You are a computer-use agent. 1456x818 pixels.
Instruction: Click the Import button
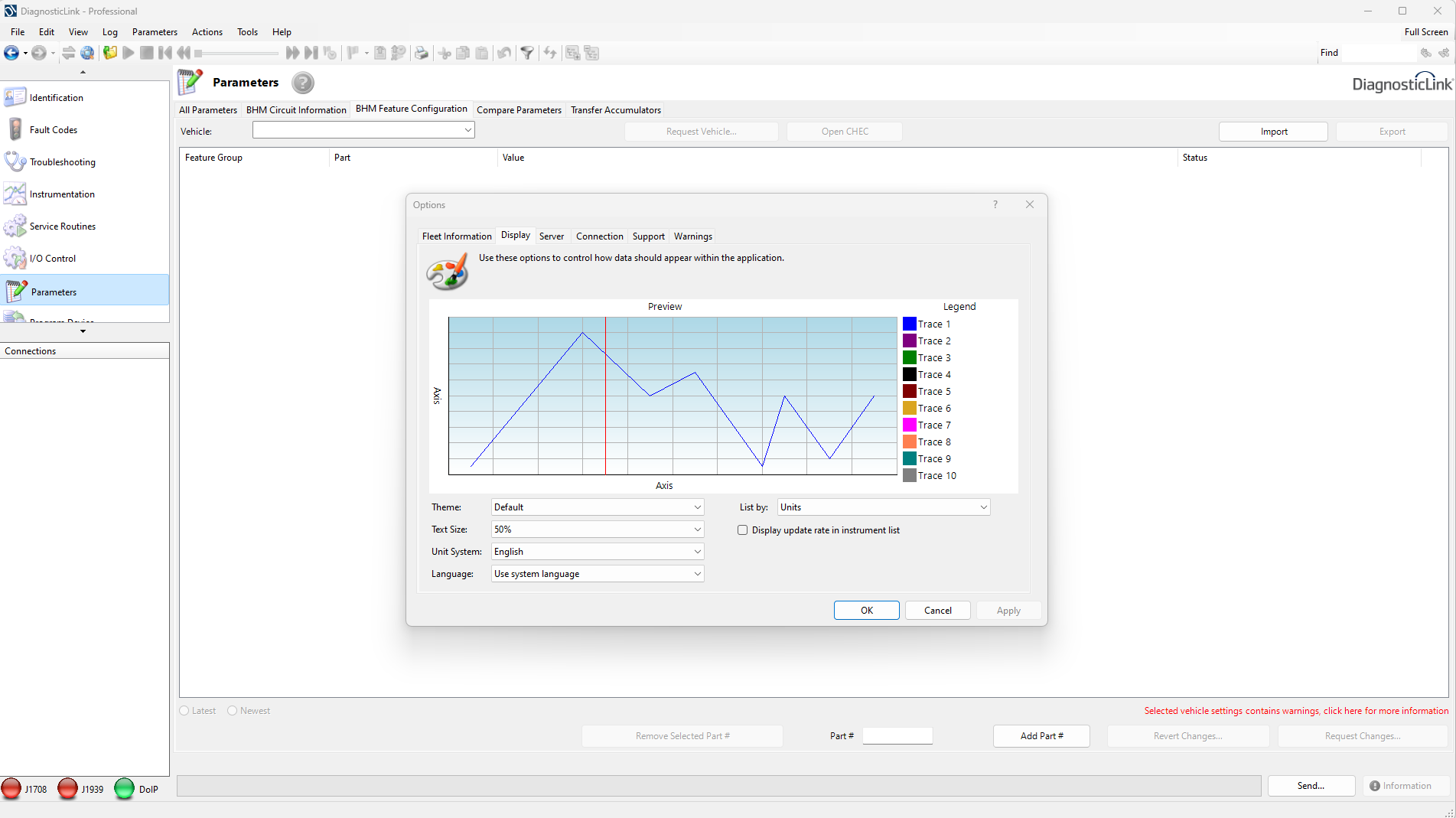pyautogui.click(x=1273, y=132)
